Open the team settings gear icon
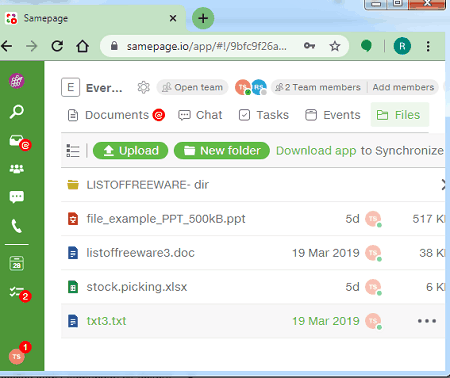This screenshot has width=450, height=378. (x=144, y=88)
